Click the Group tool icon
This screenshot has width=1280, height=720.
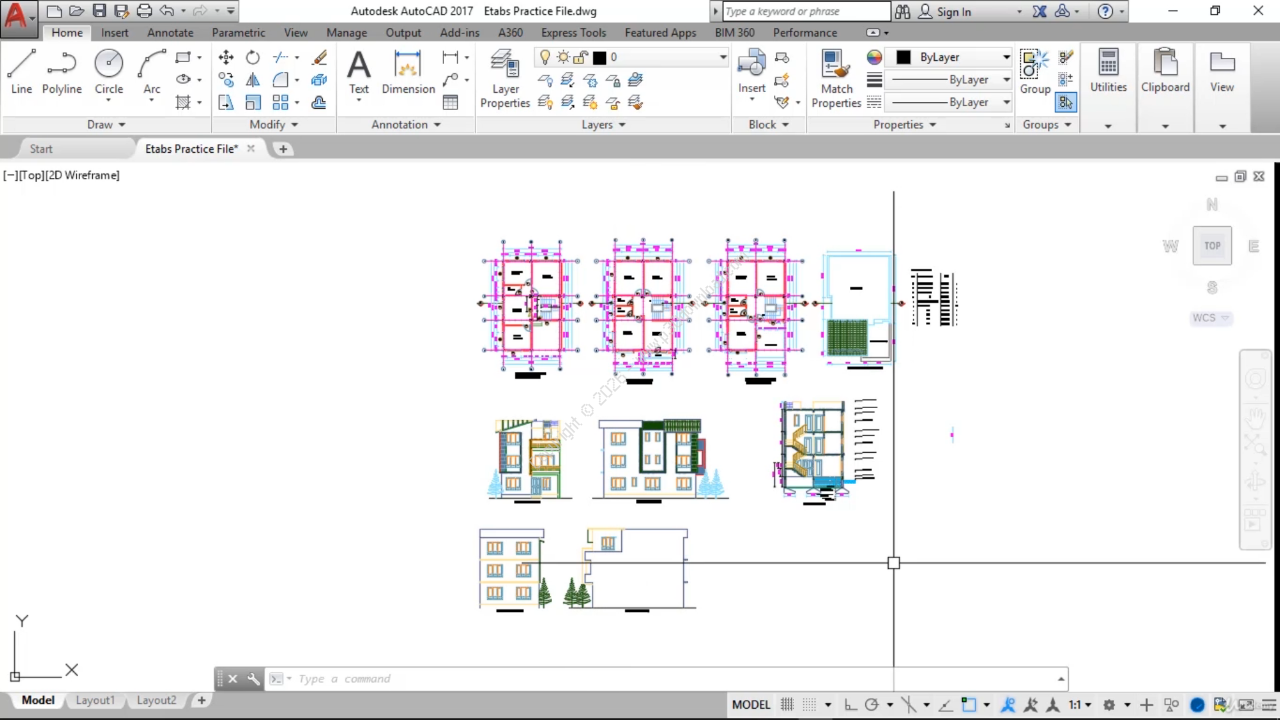click(x=1035, y=72)
